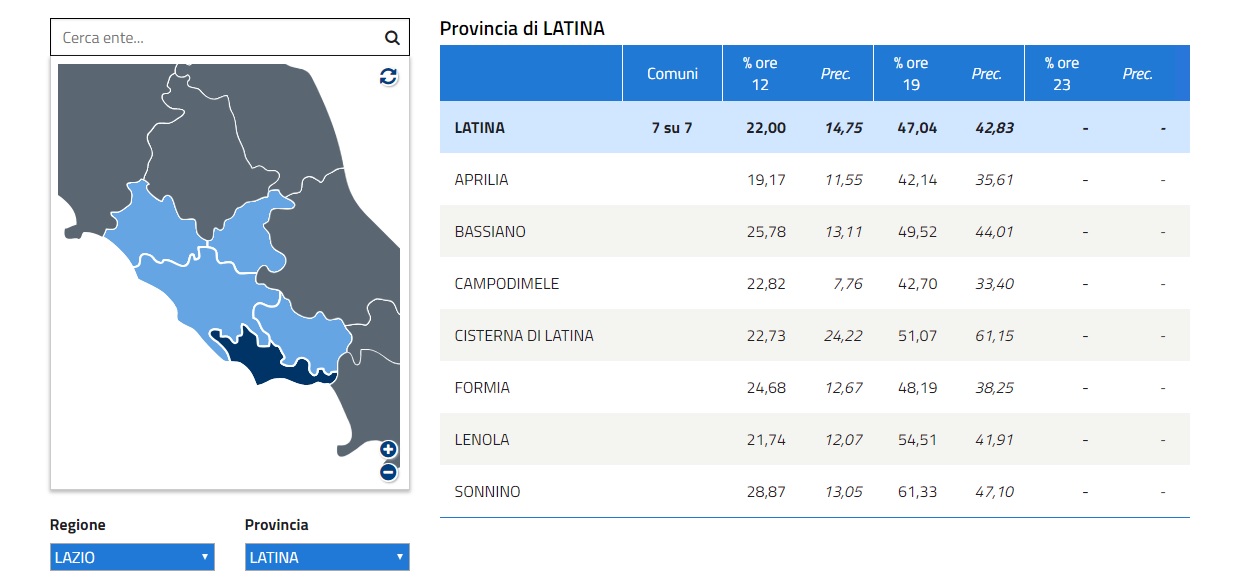This screenshot has width=1243, height=577.
Task: Open the CISTERNA DI LATINA row
Action: pyautogui.click(x=523, y=336)
